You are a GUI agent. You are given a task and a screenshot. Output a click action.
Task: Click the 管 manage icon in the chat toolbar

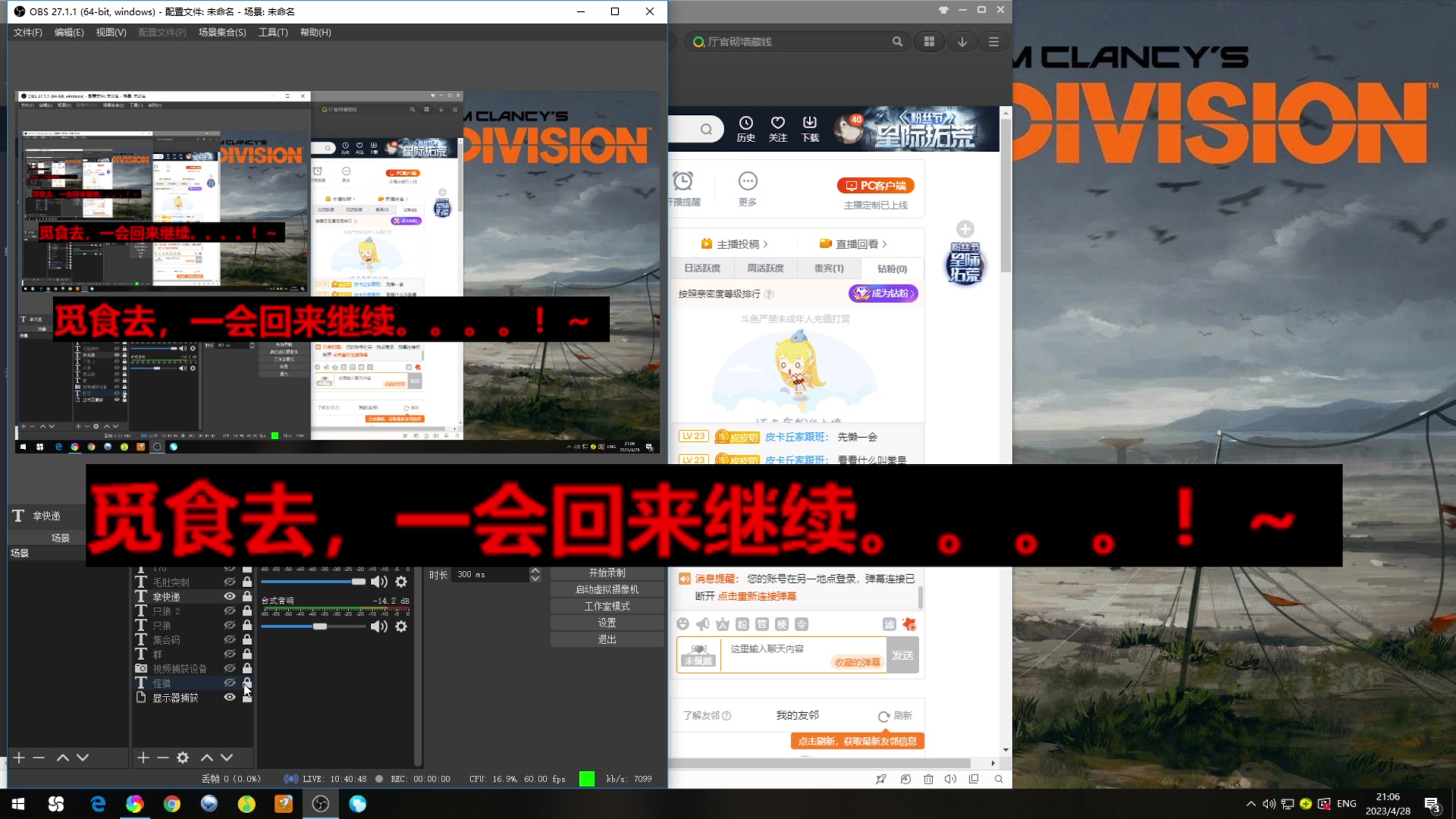tap(762, 624)
